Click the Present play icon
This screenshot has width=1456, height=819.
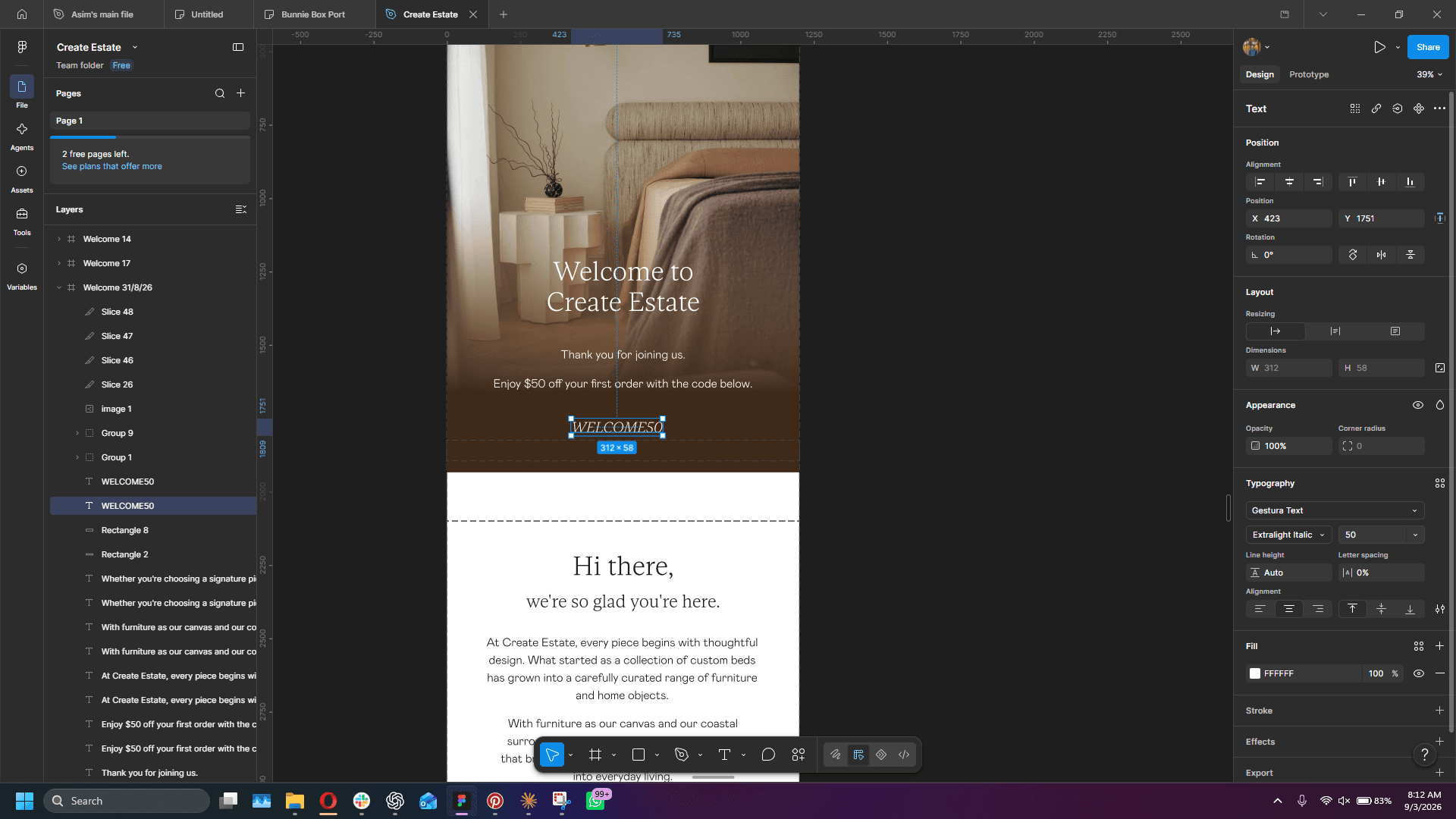click(1379, 47)
